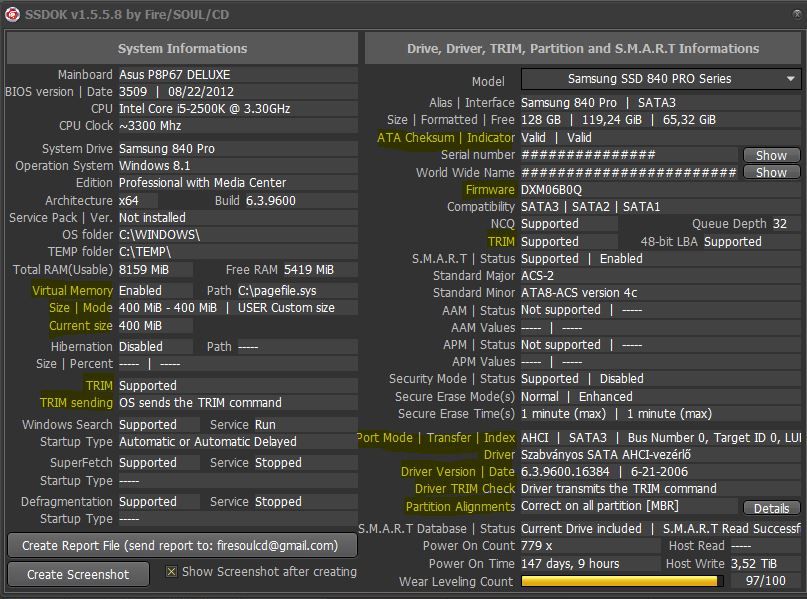The image size is (807, 599).
Task: Open the drive Model dropdown
Action: point(661,79)
